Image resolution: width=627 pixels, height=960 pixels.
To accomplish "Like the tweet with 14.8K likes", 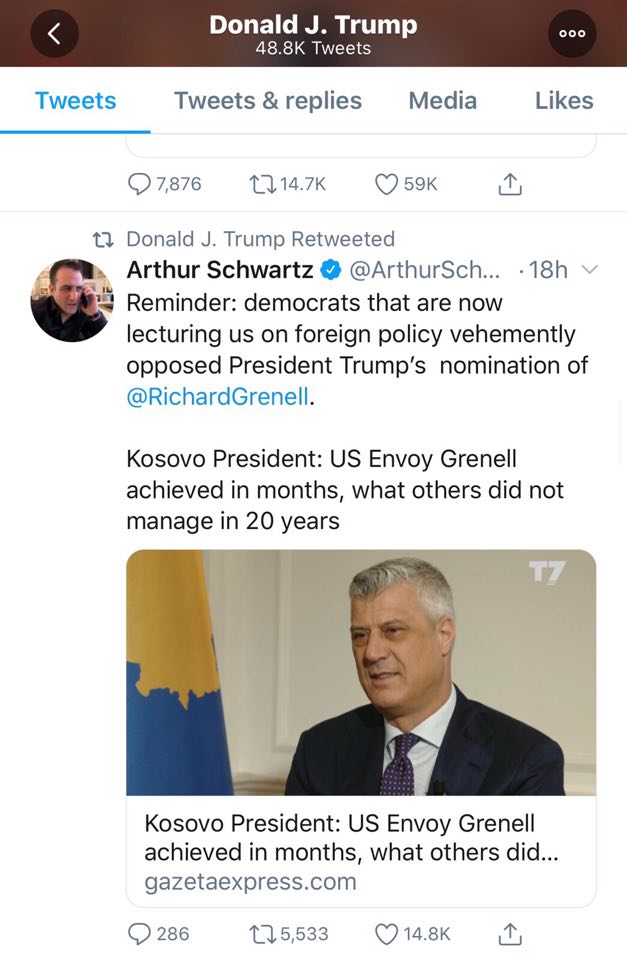I will coord(386,933).
